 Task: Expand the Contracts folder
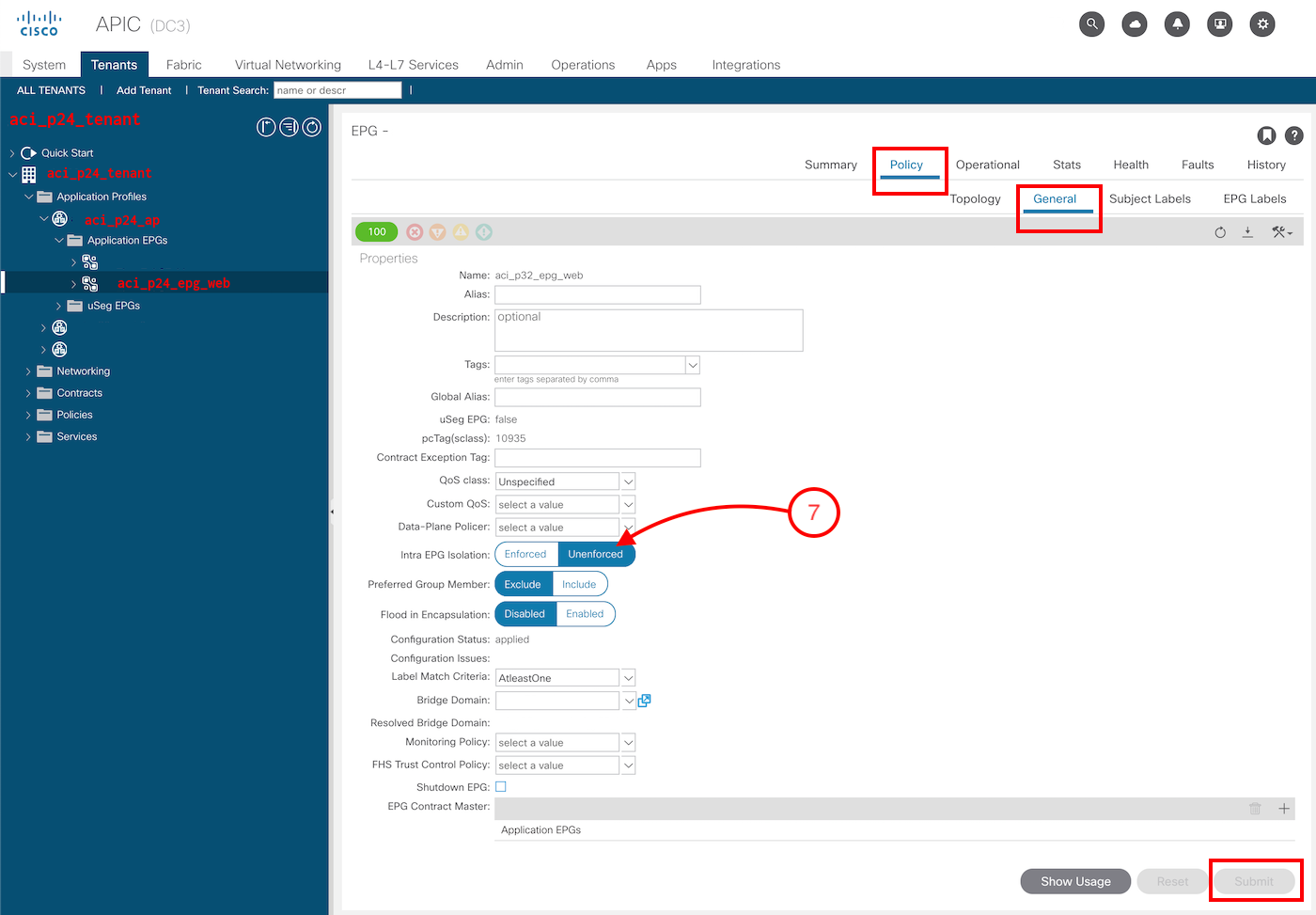click(x=28, y=393)
